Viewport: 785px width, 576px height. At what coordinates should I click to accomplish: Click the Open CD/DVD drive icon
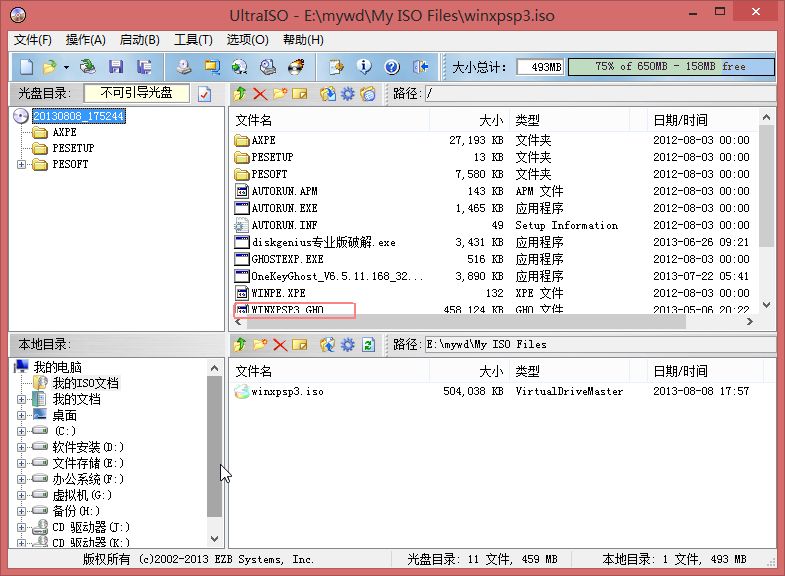coord(88,67)
